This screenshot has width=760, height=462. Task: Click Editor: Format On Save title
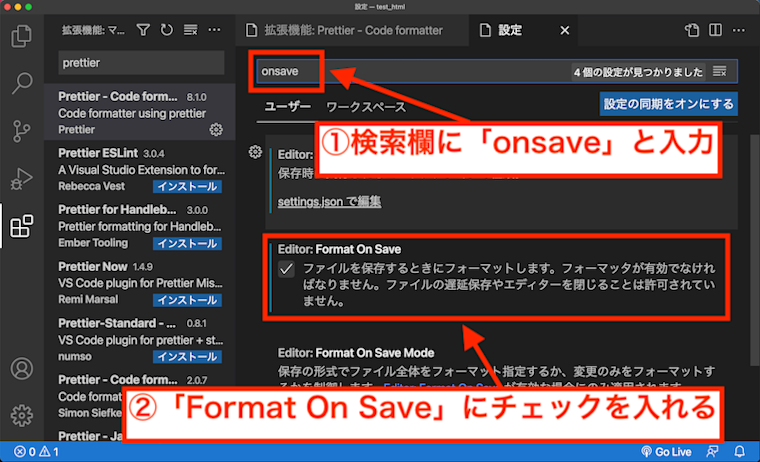[x=339, y=250]
